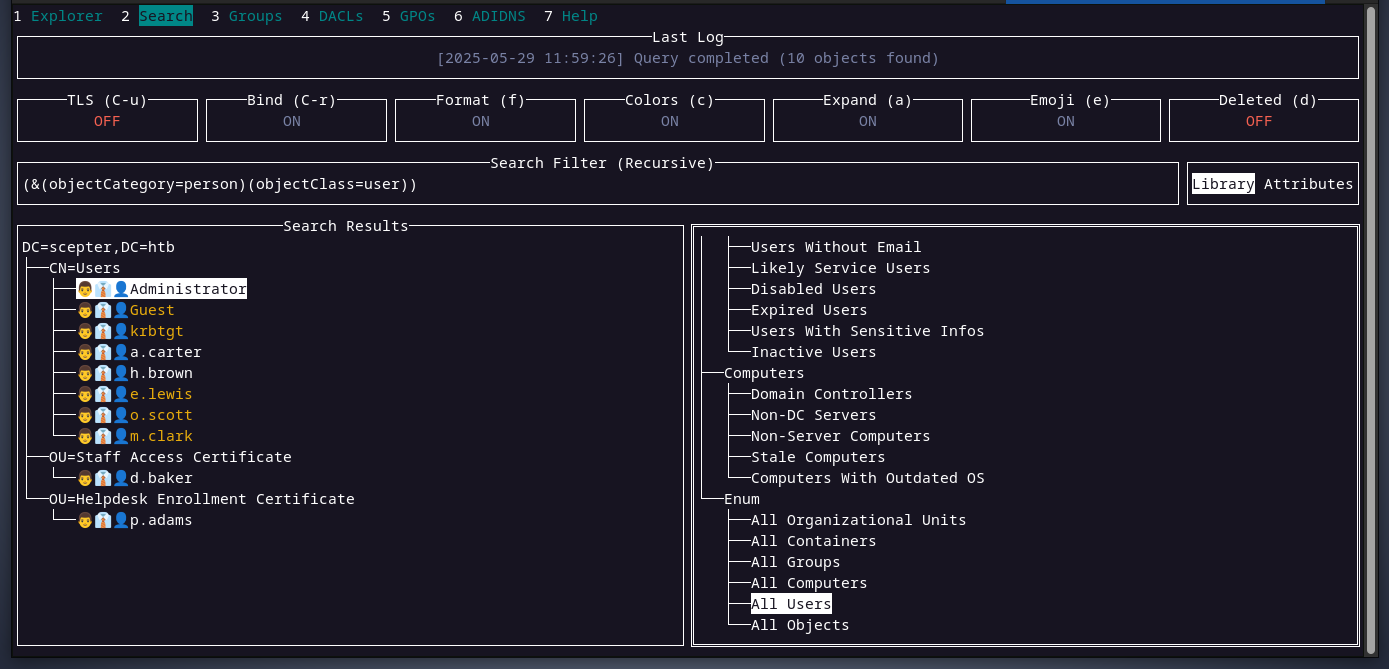Screen dimensions: 1389x669
Task: Turn on the Deleted (d) toggle
Action: click(x=1263, y=120)
